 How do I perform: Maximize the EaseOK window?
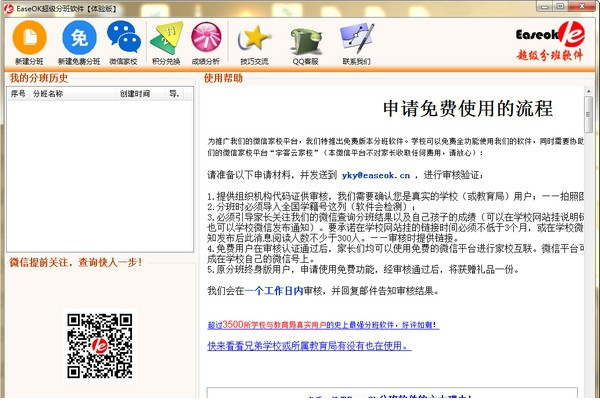click(560, 7)
